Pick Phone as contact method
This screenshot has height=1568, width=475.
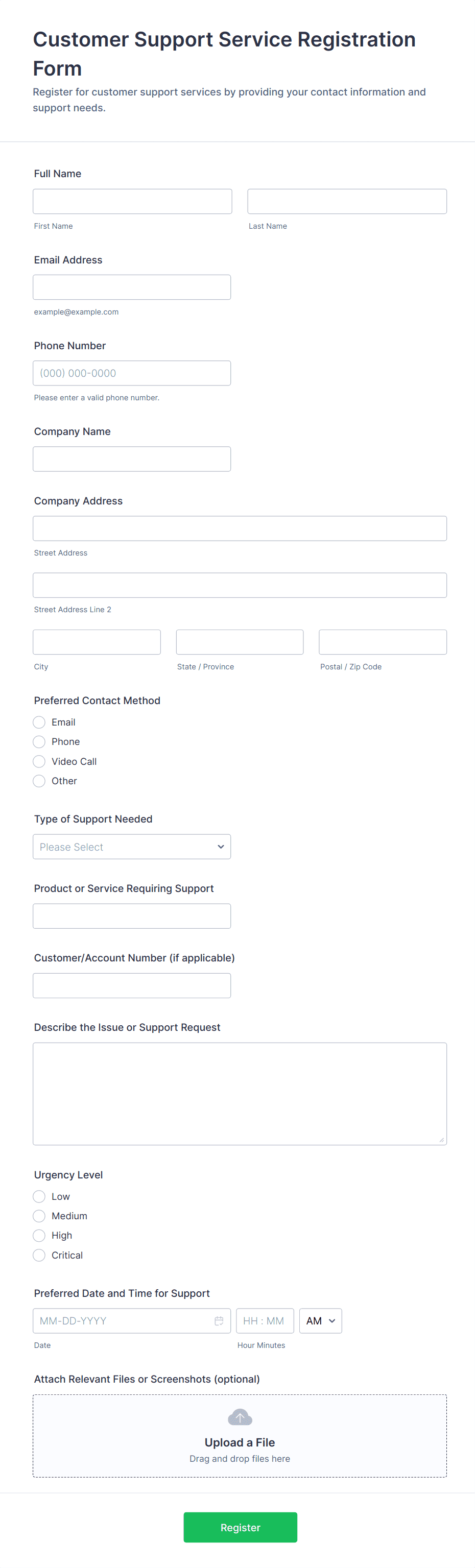click(x=39, y=741)
